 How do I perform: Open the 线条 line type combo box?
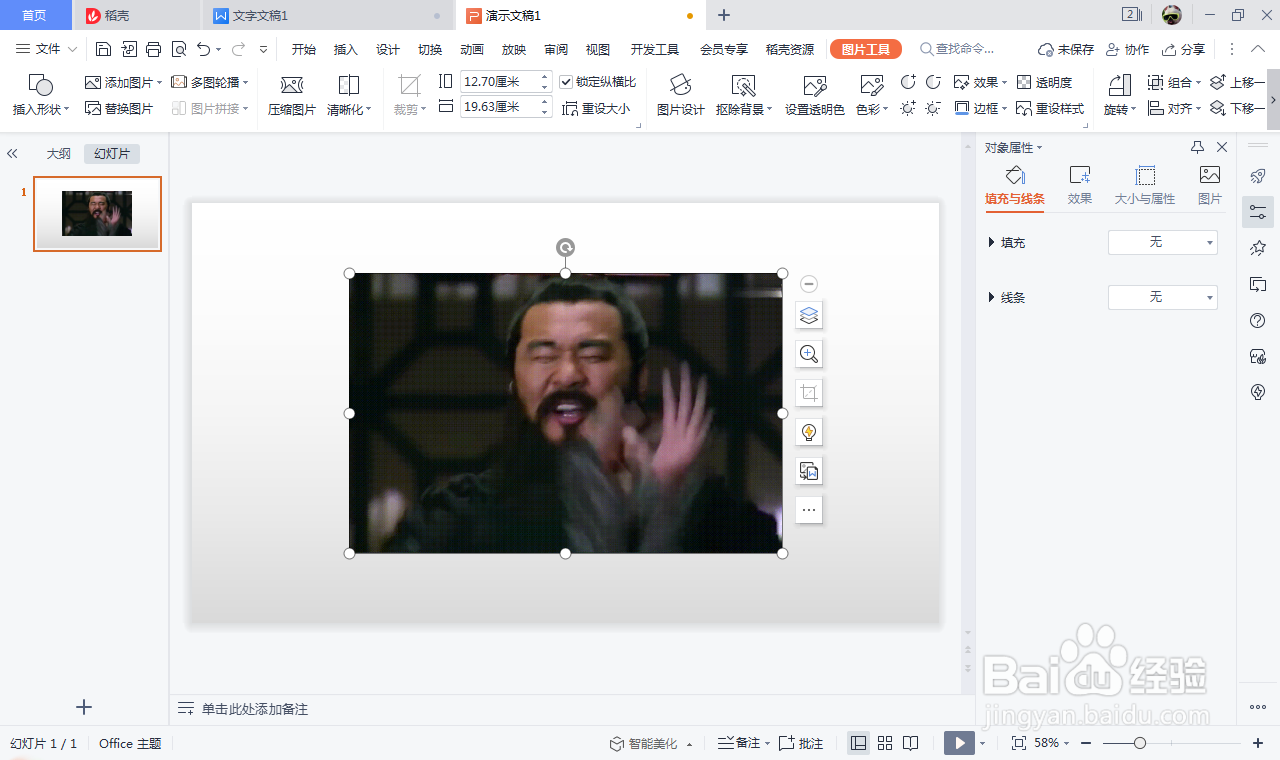1163,297
